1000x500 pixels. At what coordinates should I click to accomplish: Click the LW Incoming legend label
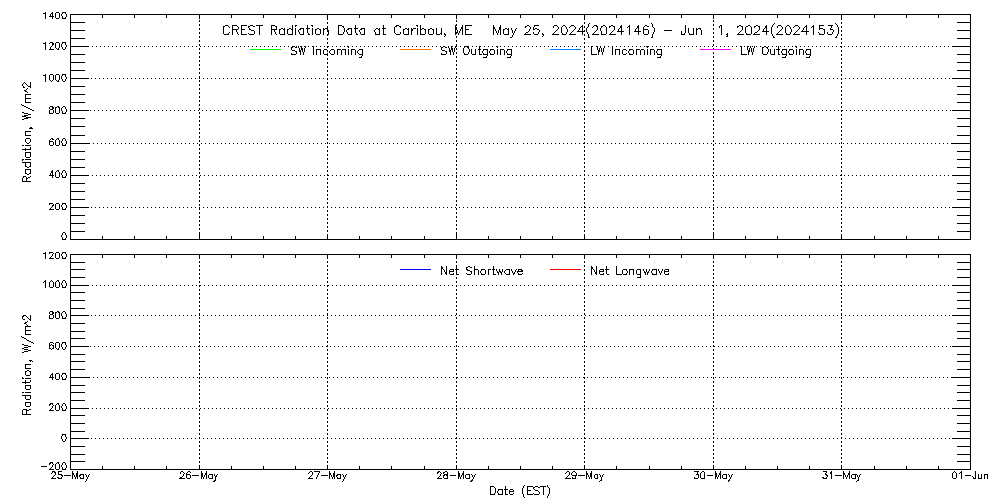click(626, 52)
